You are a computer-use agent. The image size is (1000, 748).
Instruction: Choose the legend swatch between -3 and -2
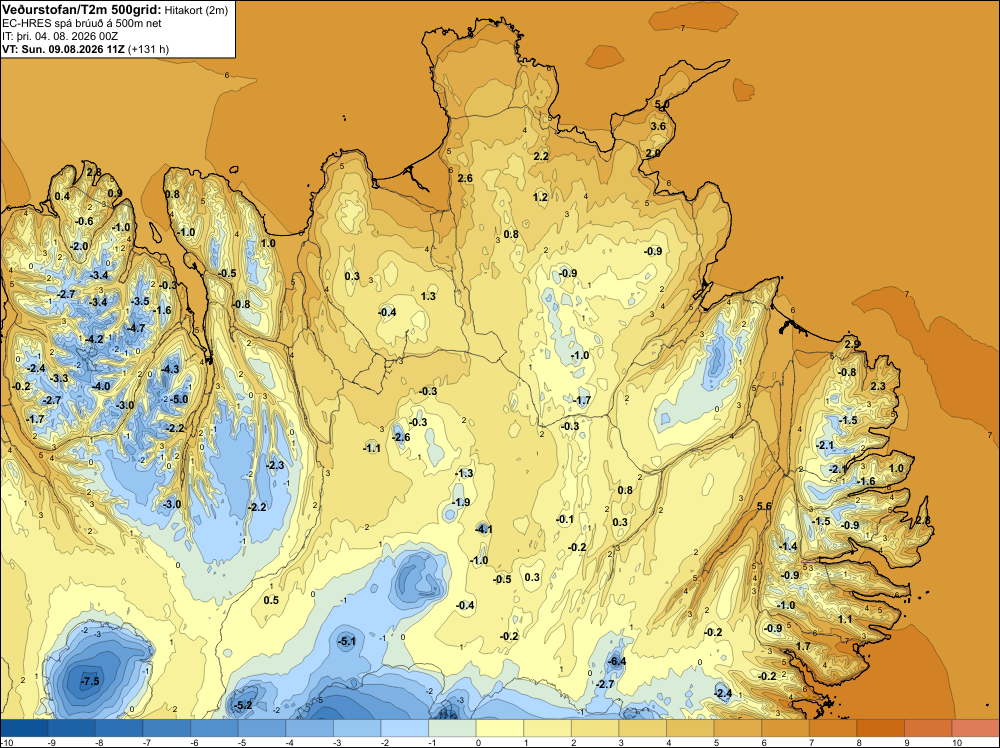point(357,727)
